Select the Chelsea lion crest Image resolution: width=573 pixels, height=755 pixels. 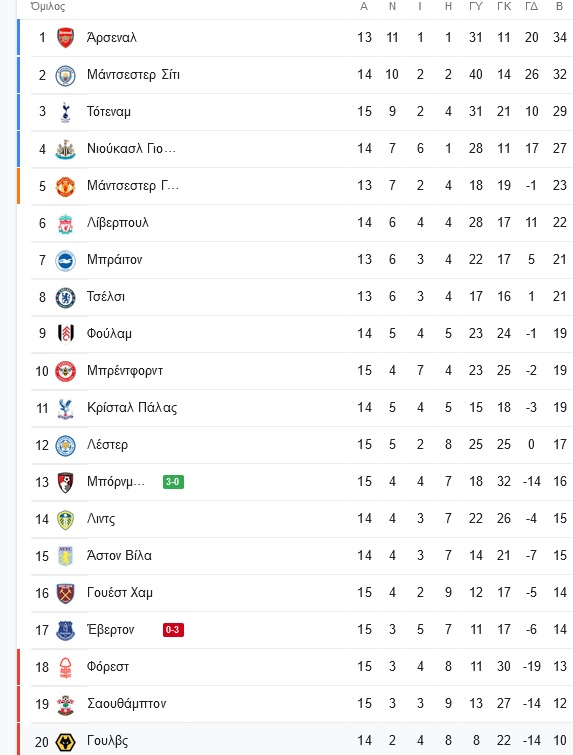(x=65, y=298)
